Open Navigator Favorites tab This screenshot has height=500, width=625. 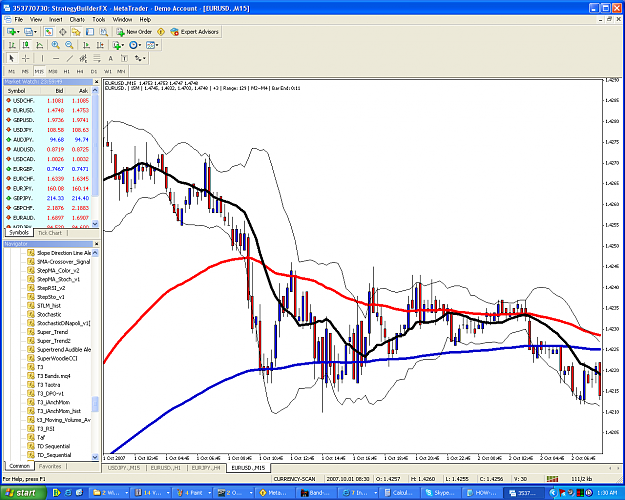click(x=50, y=466)
